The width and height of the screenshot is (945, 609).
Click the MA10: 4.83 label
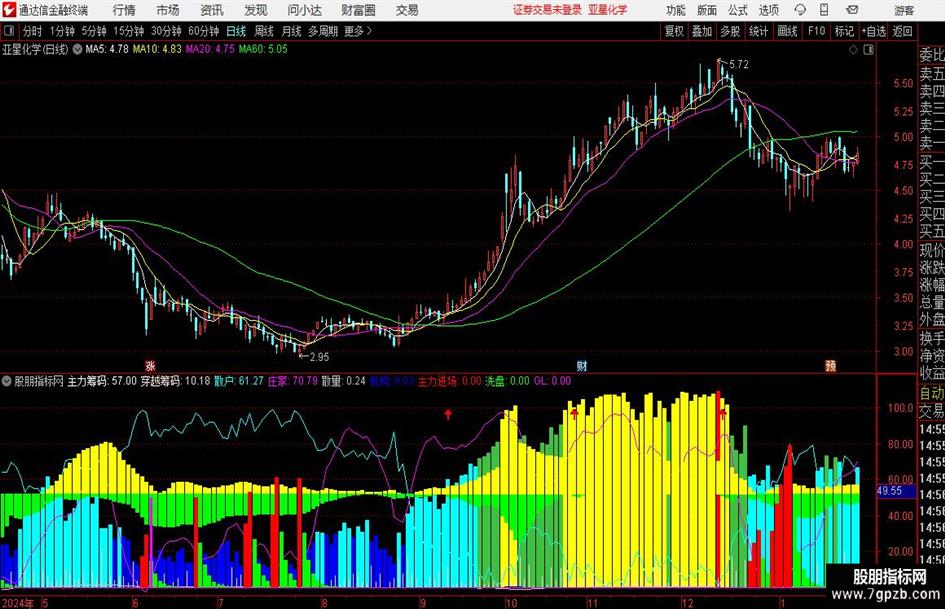coord(157,49)
